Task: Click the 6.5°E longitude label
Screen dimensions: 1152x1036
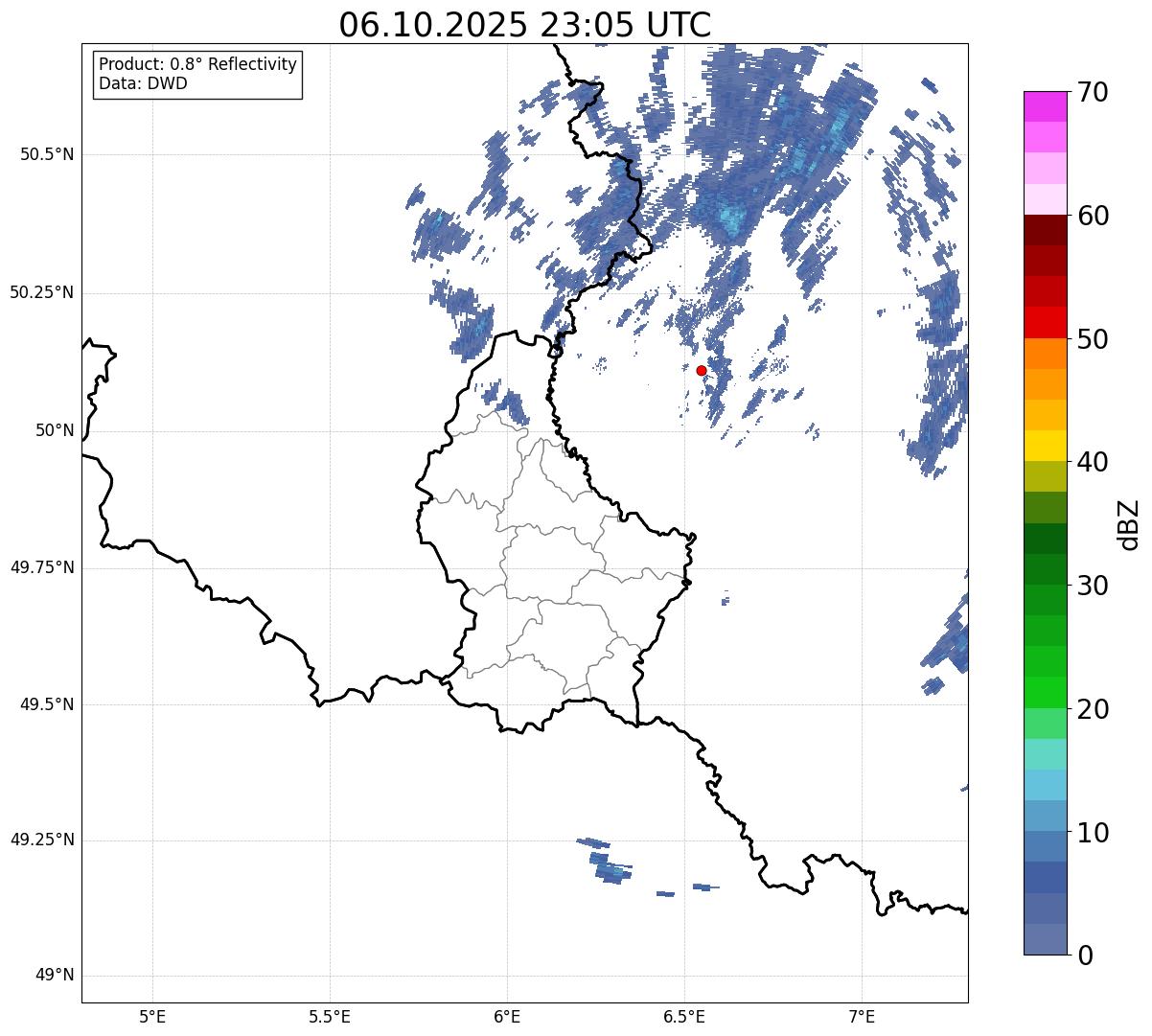Action: point(684,1016)
